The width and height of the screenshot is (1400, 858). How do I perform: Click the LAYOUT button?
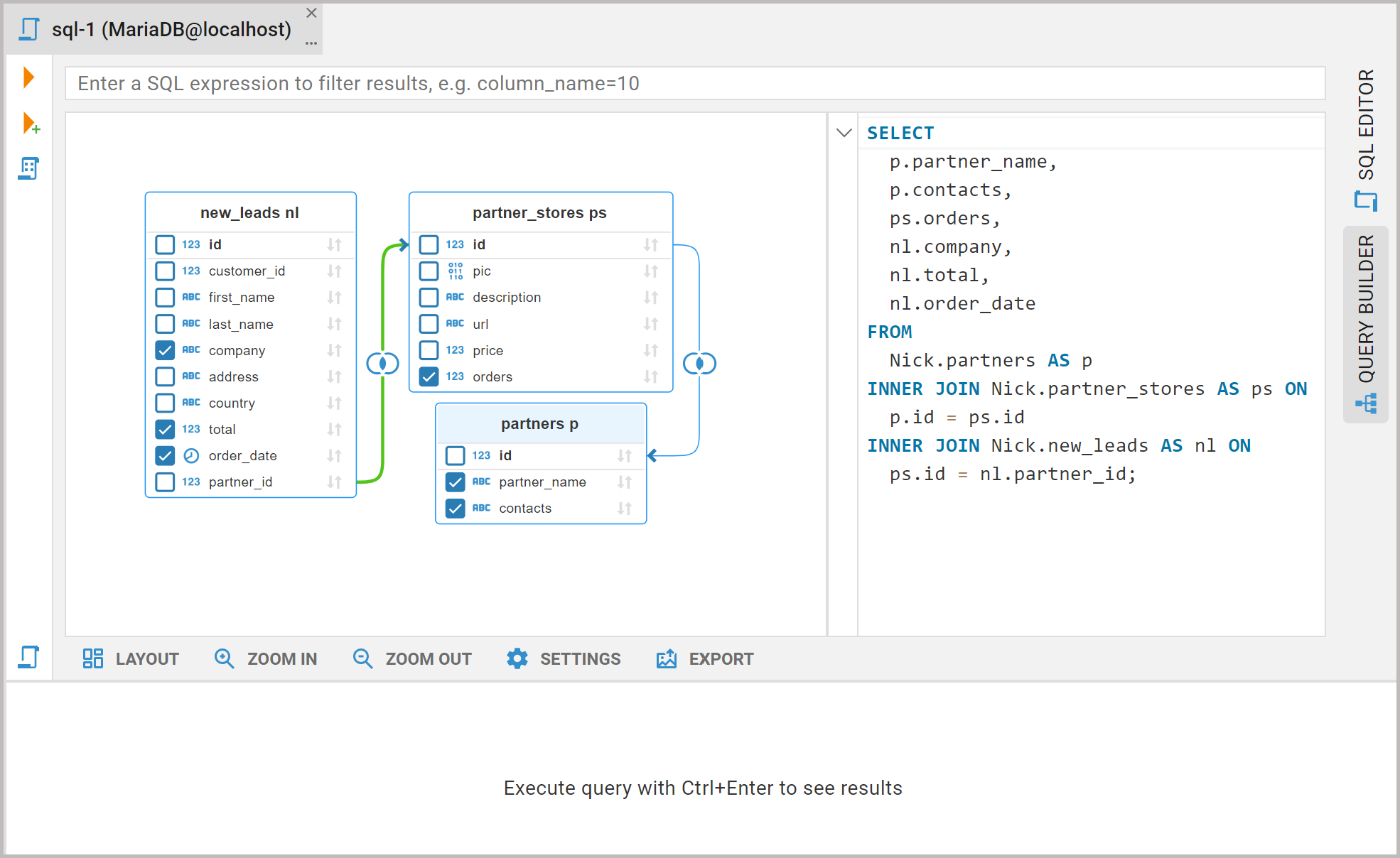point(131,659)
